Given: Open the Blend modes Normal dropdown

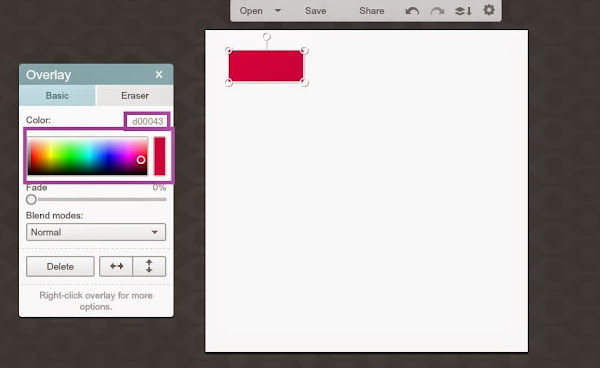Looking at the screenshot, I should pyautogui.click(x=96, y=232).
